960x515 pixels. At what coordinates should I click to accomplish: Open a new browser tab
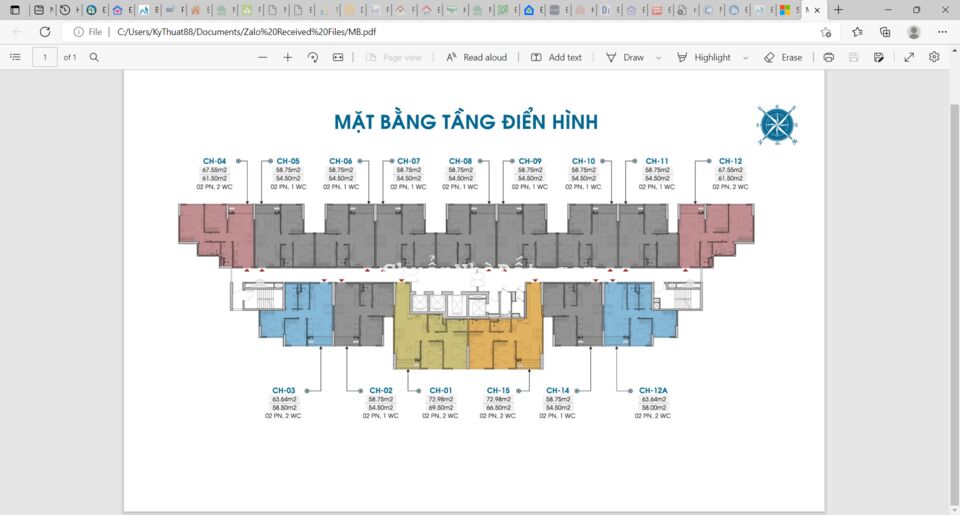tap(838, 10)
